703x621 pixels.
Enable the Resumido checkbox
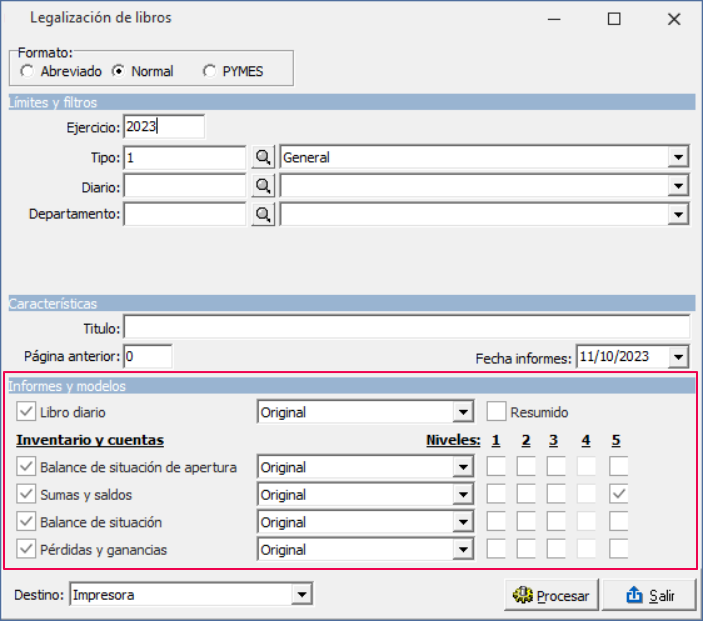point(496,412)
